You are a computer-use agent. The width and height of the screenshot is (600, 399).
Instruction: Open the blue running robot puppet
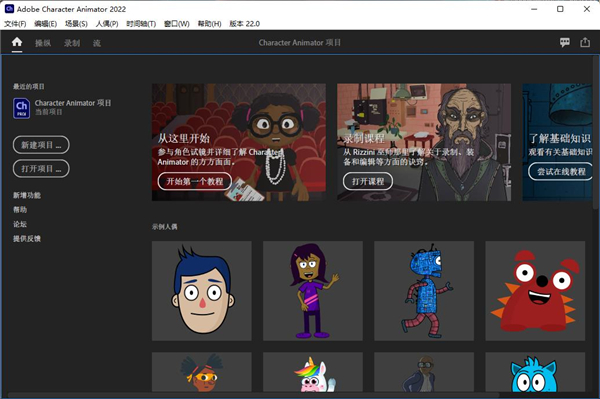coord(424,291)
